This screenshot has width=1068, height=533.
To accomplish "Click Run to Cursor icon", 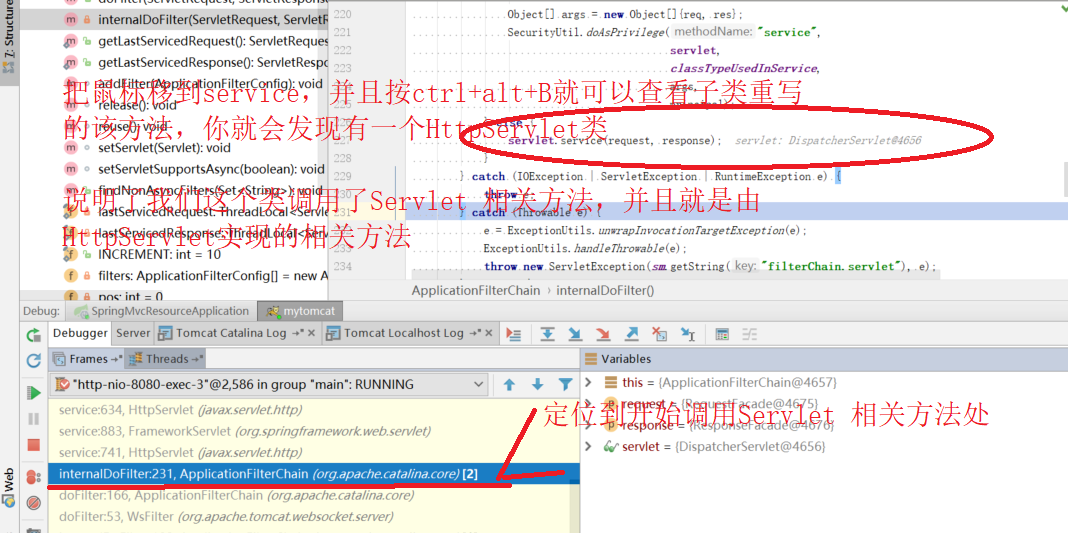I will click(688, 334).
